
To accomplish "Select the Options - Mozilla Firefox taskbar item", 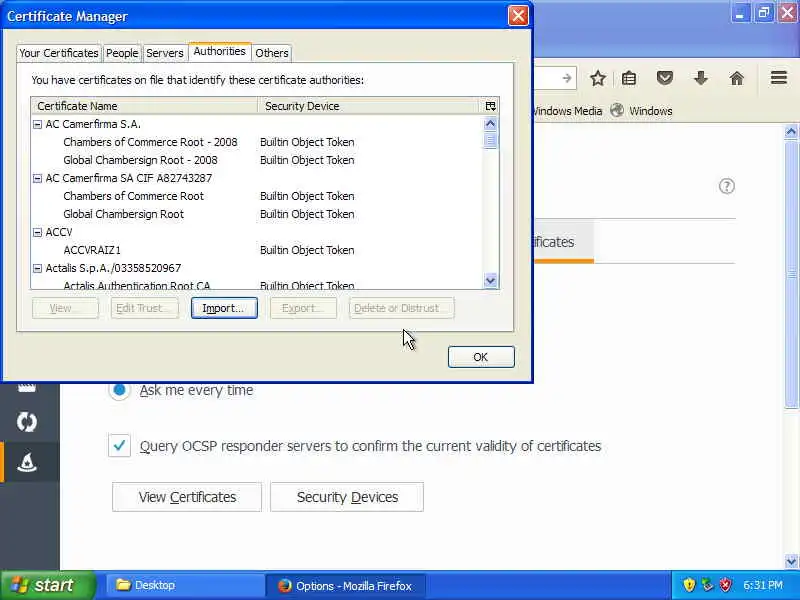I will pyautogui.click(x=345, y=586).
